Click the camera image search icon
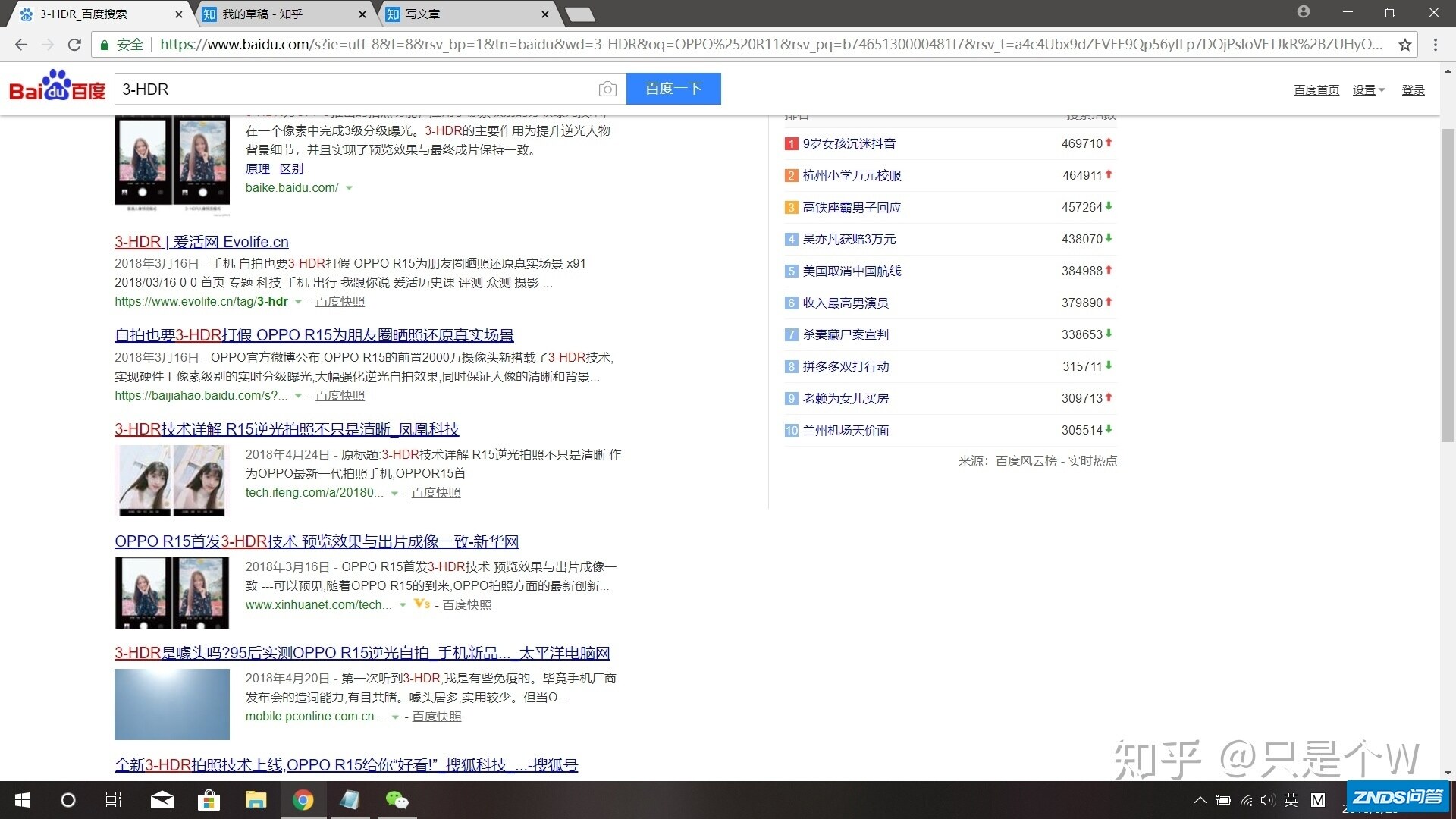The image size is (1456, 819). [607, 89]
